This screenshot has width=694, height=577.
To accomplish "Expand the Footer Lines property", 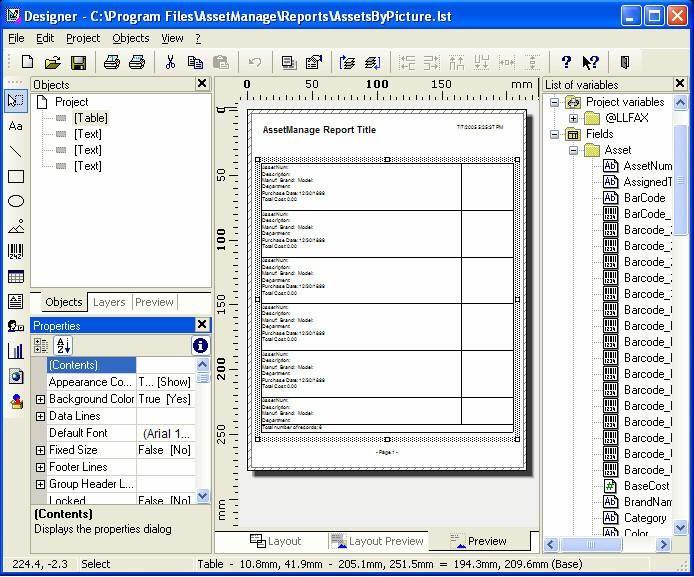I will (x=40, y=467).
